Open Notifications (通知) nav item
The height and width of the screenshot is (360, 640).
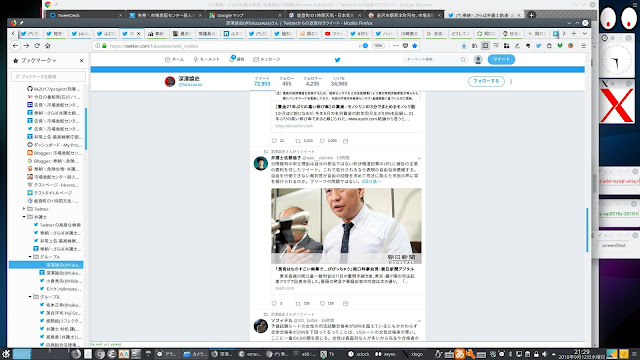[236, 59]
